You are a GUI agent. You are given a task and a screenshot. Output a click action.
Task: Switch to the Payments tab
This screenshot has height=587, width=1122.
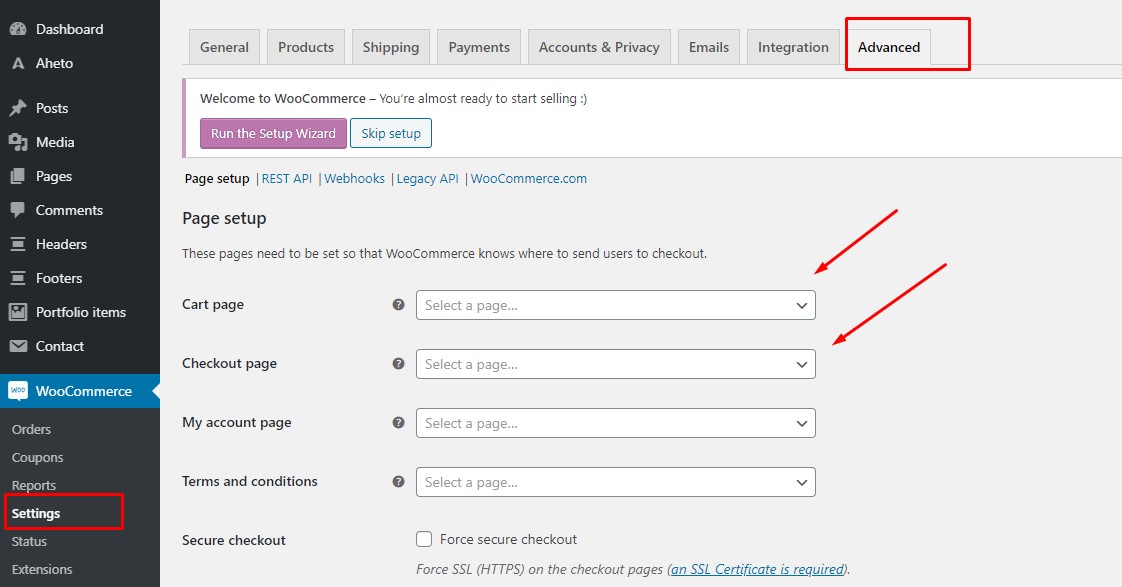click(x=479, y=47)
